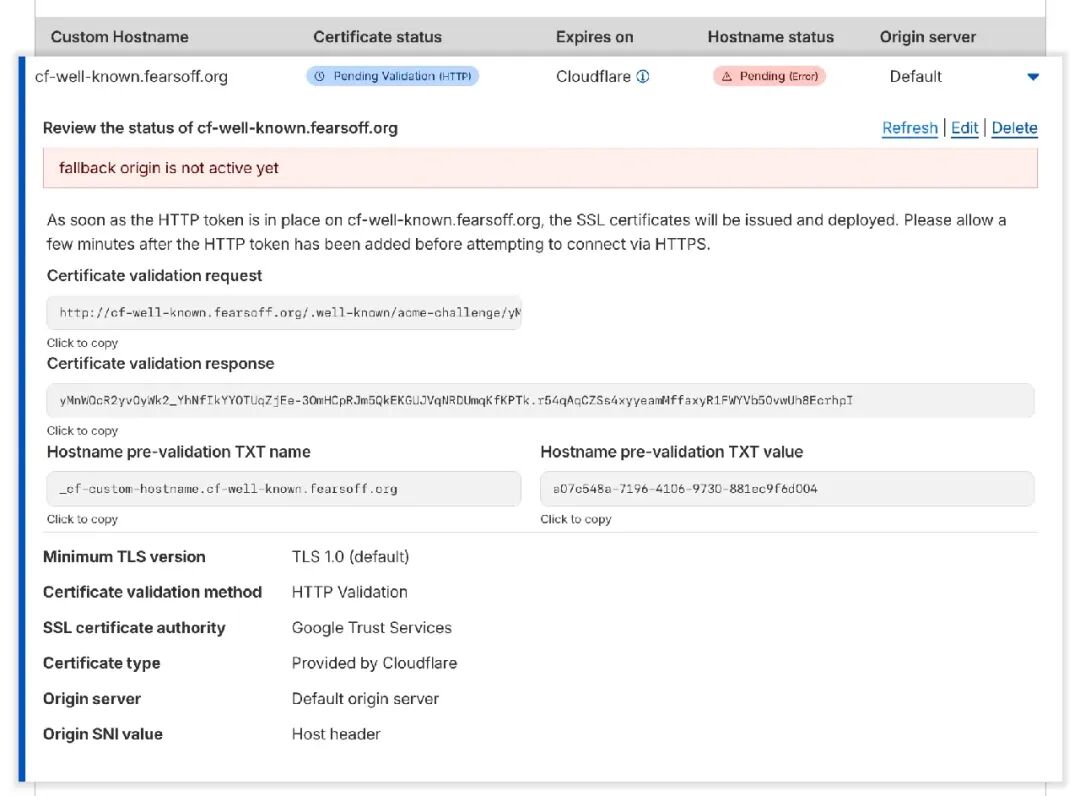Collapse the cf-well-known.fearsoff.org row arrow
Viewport: 1080px width, 796px height.
[x=1032, y=76]
